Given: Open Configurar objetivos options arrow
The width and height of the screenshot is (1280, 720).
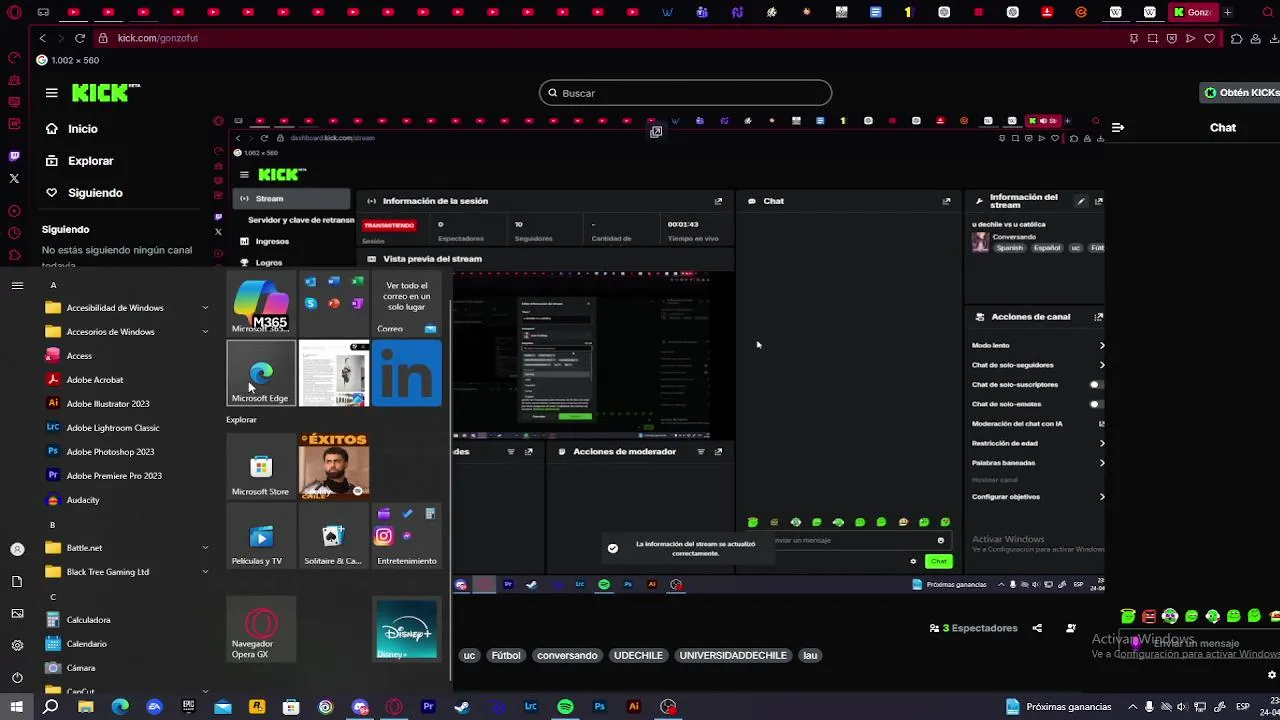Looking at the screenshot, I should coord(1101,497).
